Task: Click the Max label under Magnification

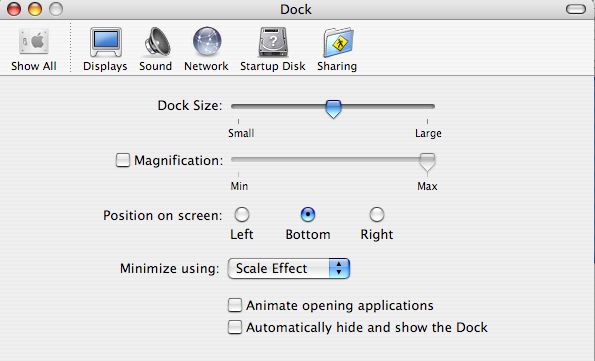Action: click(427, 186)
